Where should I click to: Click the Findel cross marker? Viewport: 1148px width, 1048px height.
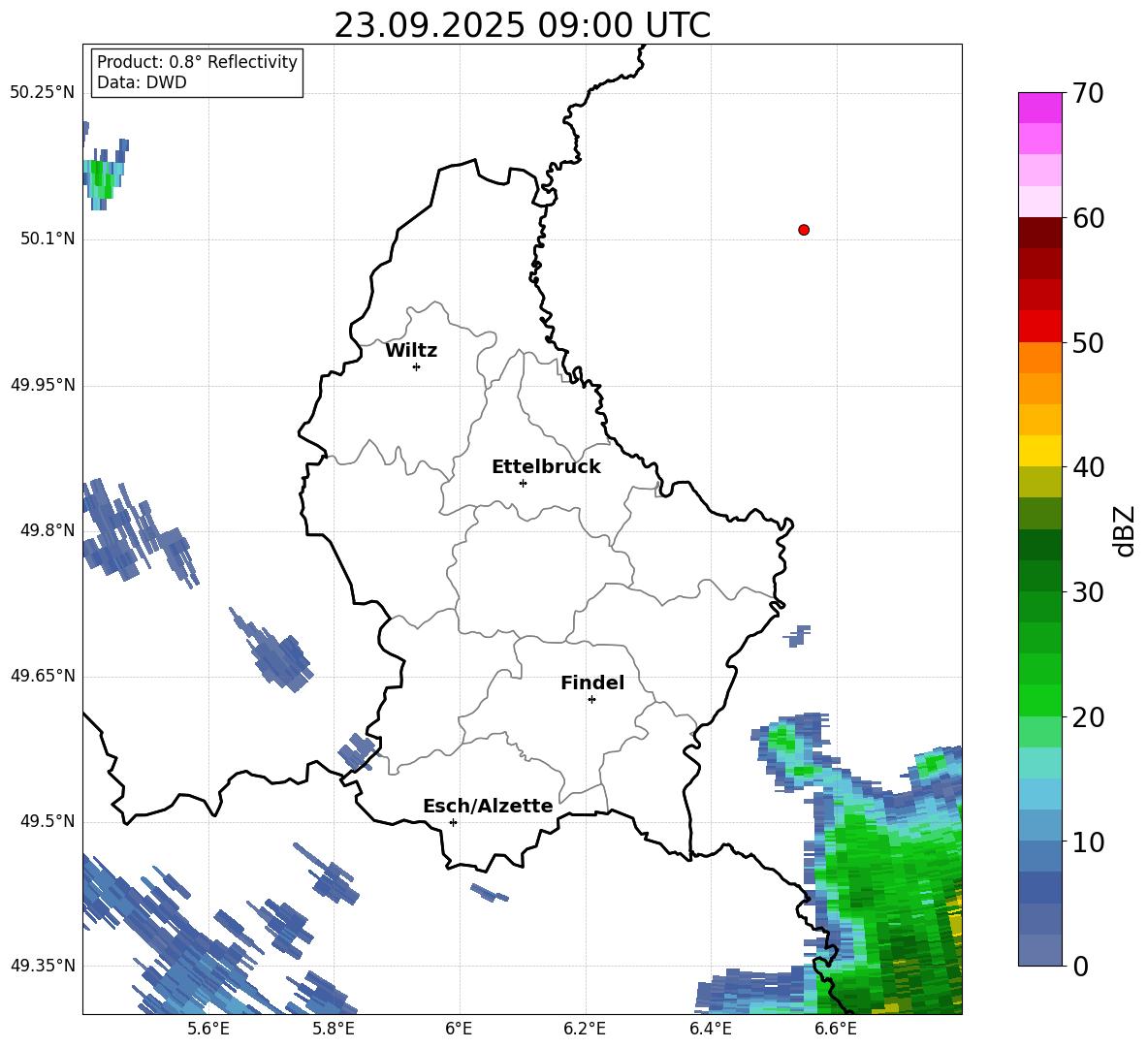(591, 700)
